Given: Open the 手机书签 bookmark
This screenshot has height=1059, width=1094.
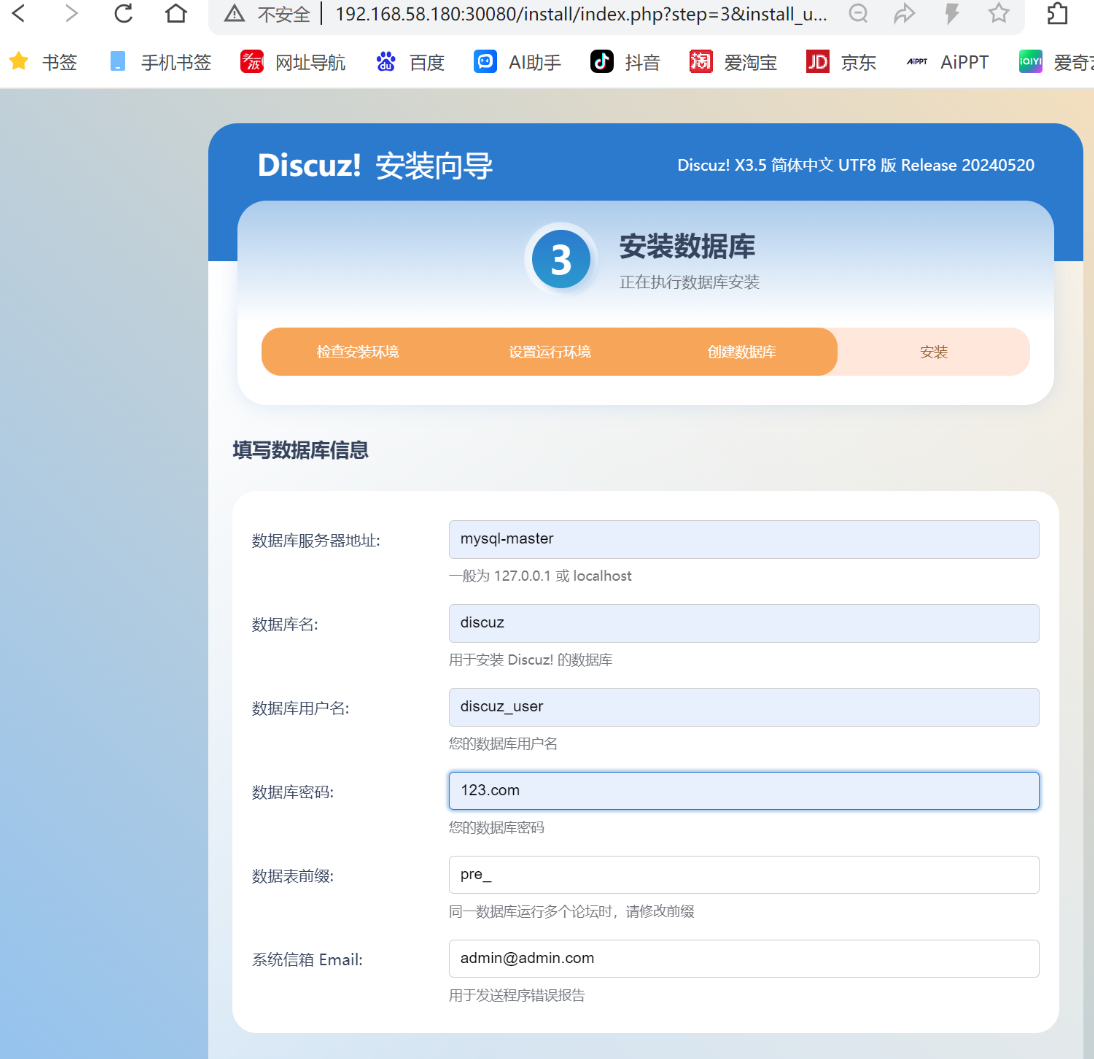Looking at the screenshot, I should (160, 62).
